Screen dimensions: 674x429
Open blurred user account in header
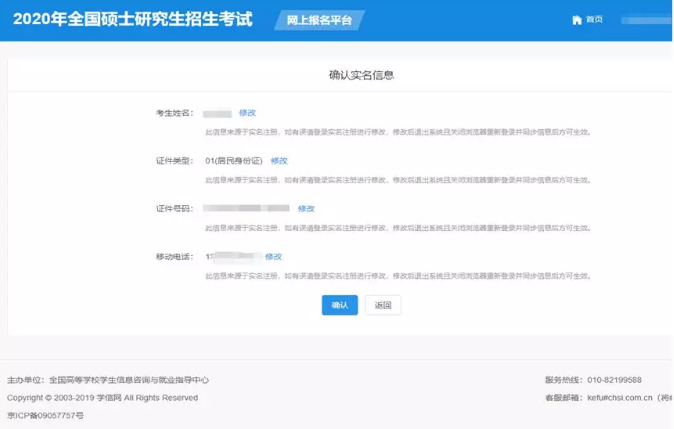(x=645, y=20)
